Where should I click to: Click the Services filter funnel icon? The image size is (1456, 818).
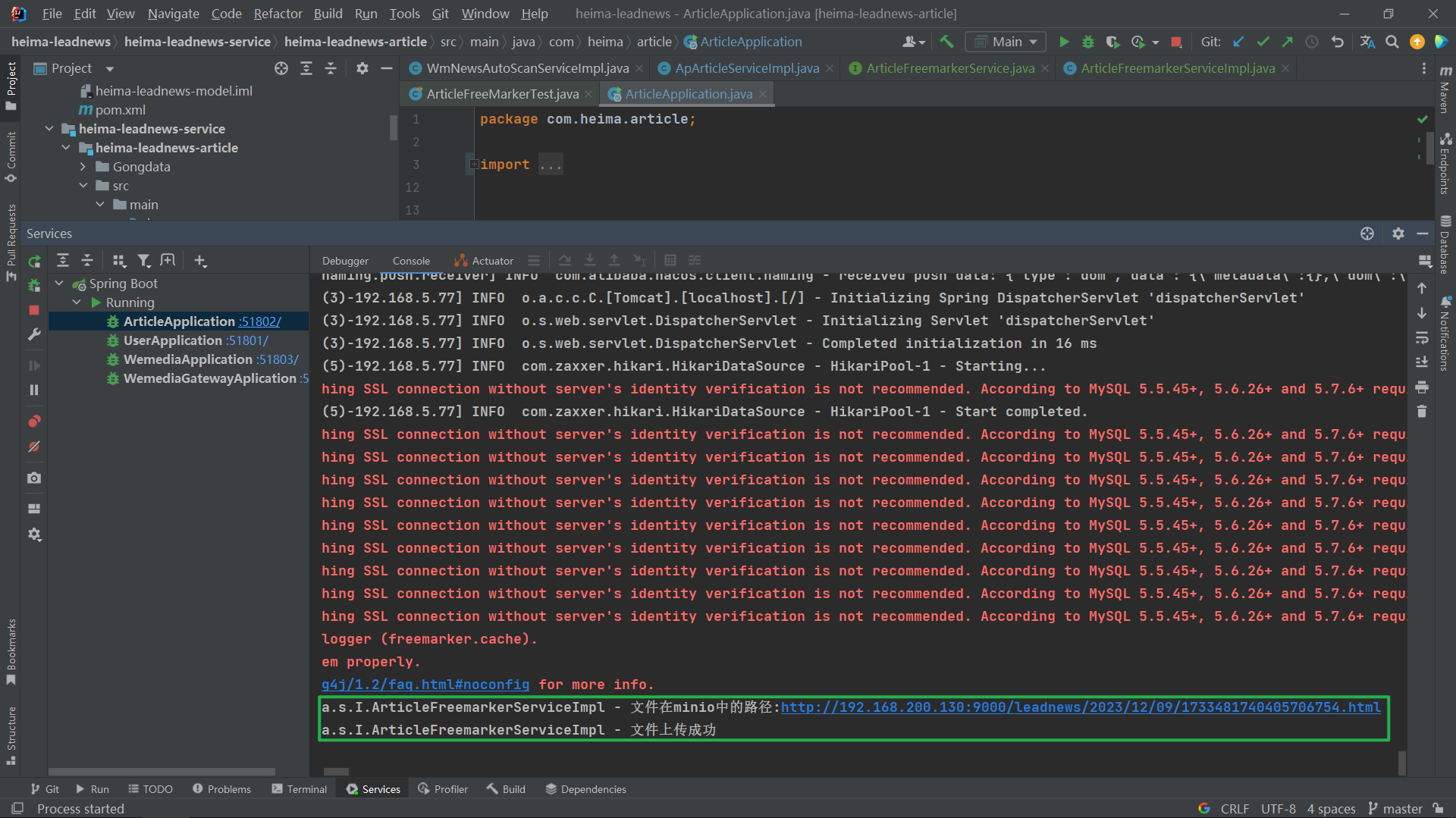pos(143,261)
